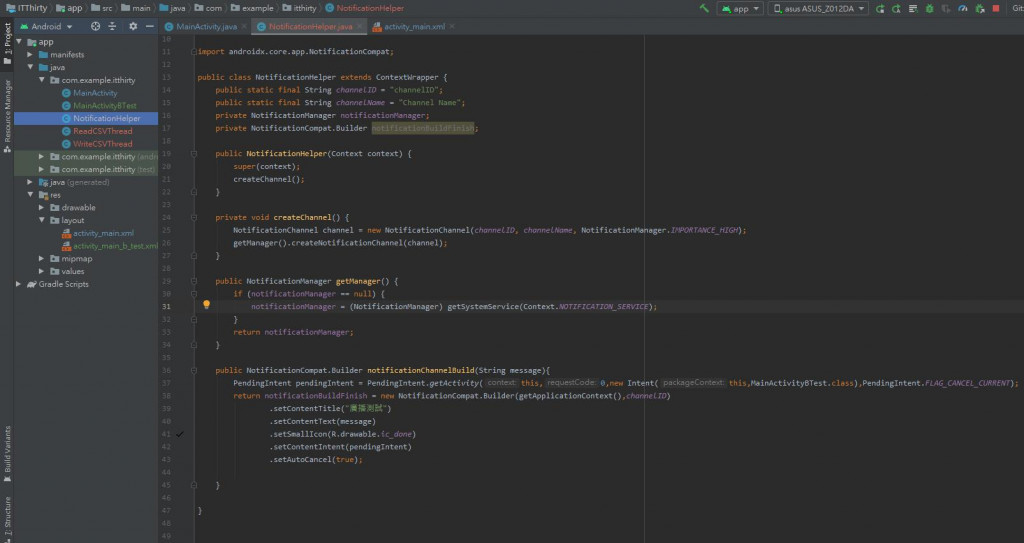
Task: Click the Debug app bug icon
Action: (929, 8)
